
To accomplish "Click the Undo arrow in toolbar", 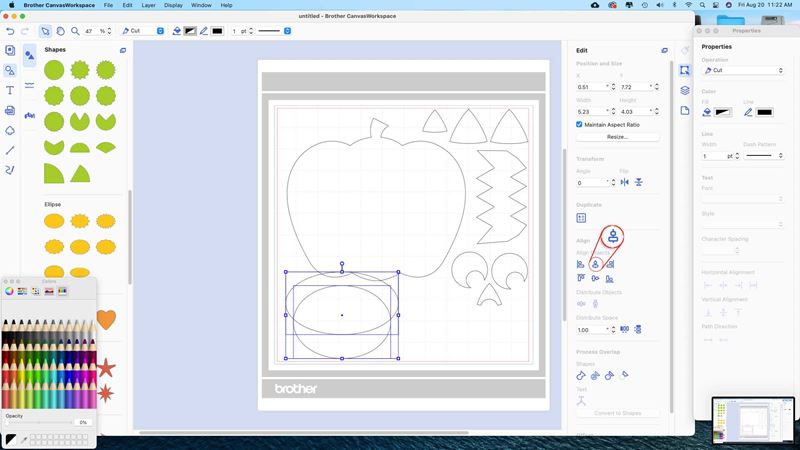I will point(10,31).
